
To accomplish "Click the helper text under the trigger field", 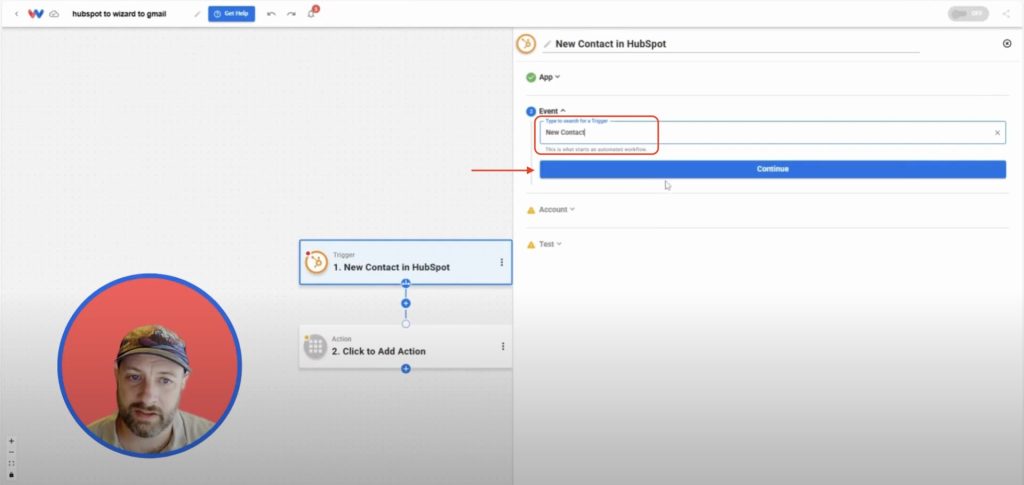I will pyautogui.click(x=596, y=149).
